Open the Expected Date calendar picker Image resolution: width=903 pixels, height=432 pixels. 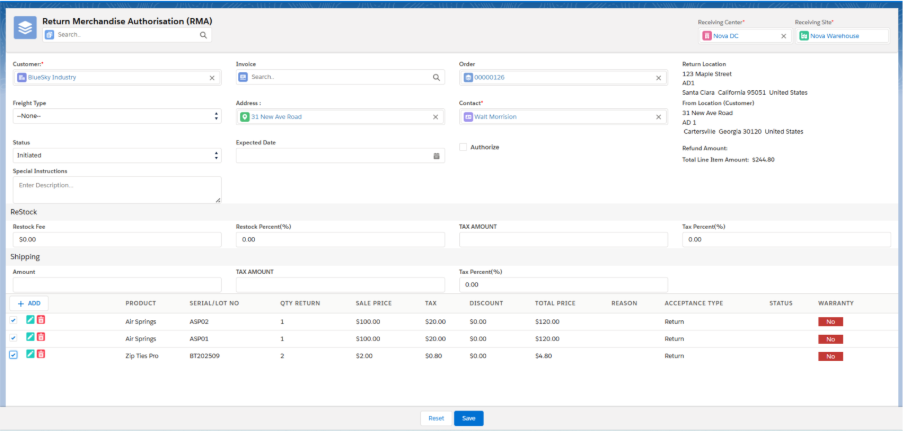(436, 156)
